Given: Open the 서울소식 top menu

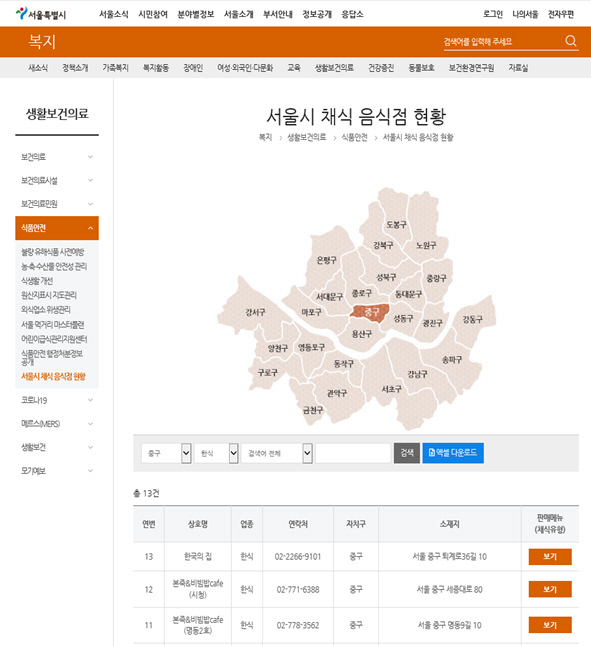Looking at the screenshot, I should 113,14.
